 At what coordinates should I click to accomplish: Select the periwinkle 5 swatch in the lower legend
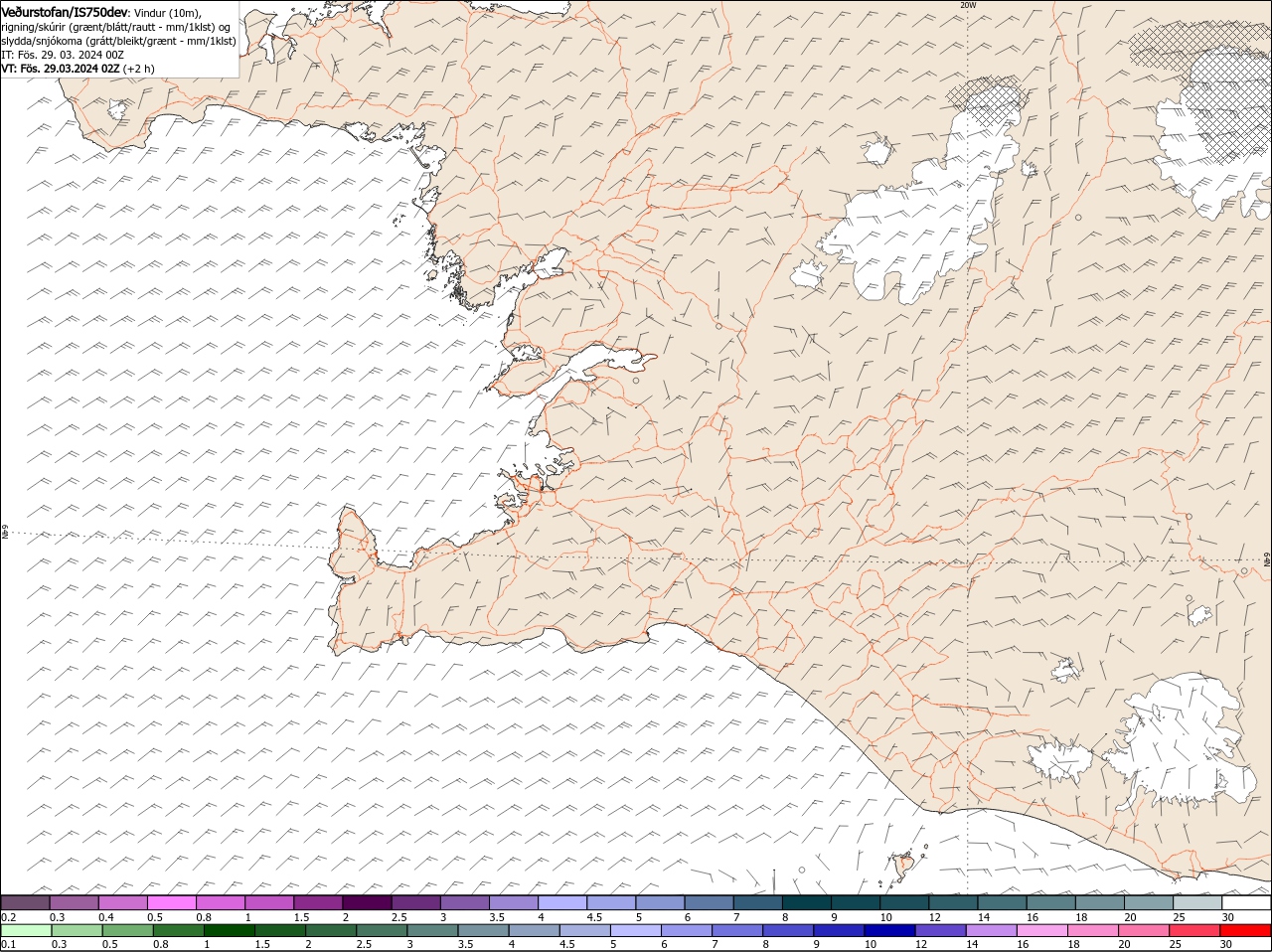(636, 931)
